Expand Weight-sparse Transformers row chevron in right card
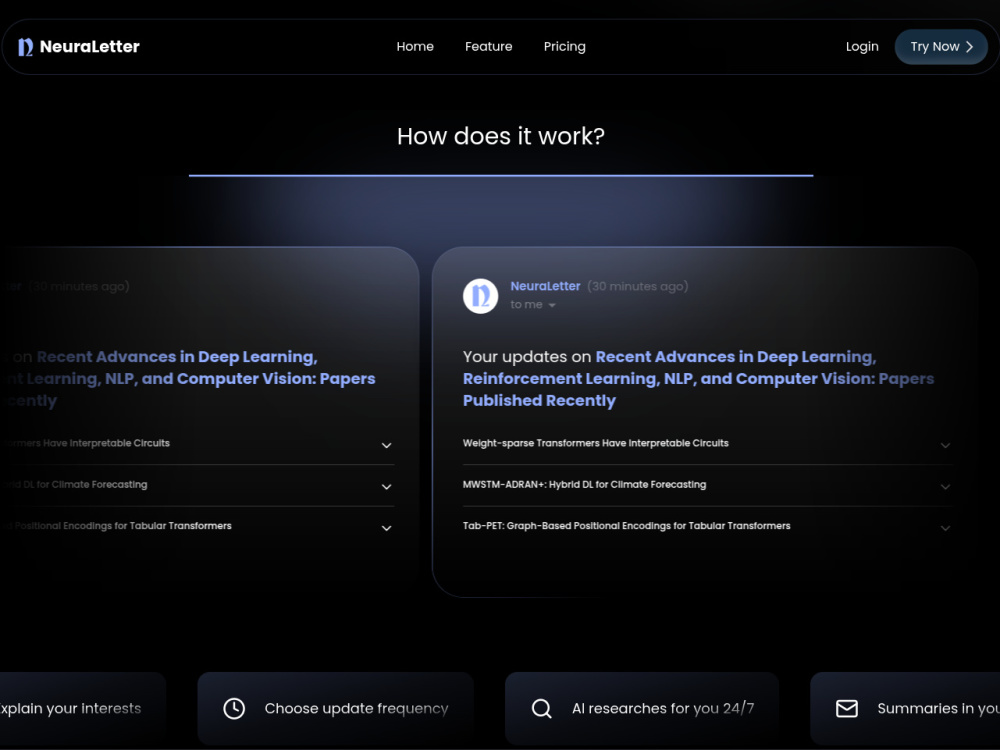Image resolution: width=1000 pixels, height=750 pixels. click(x=945, y=445)
